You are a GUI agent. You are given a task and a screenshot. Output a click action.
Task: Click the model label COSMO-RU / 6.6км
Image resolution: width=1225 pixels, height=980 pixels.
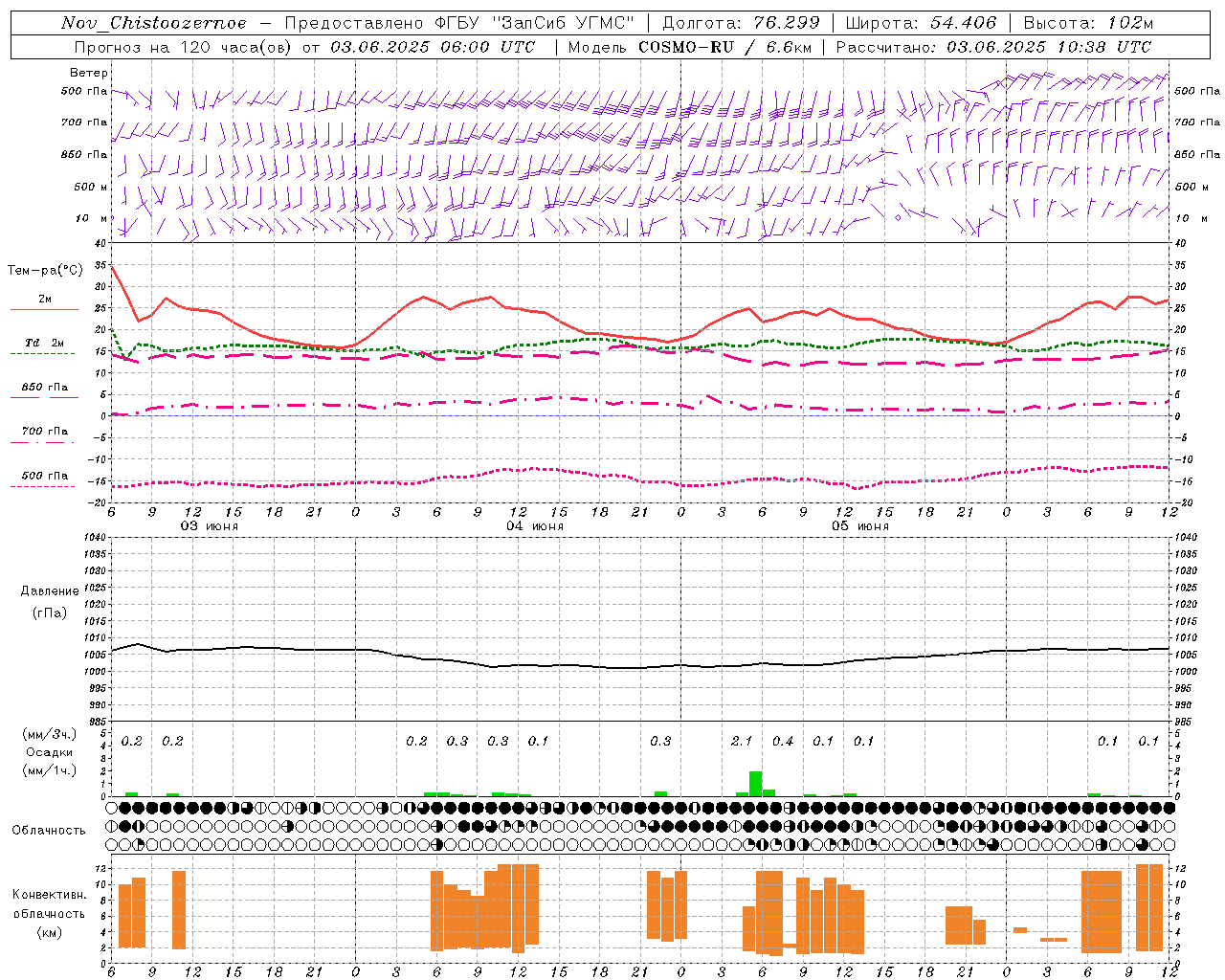(725, 47)
